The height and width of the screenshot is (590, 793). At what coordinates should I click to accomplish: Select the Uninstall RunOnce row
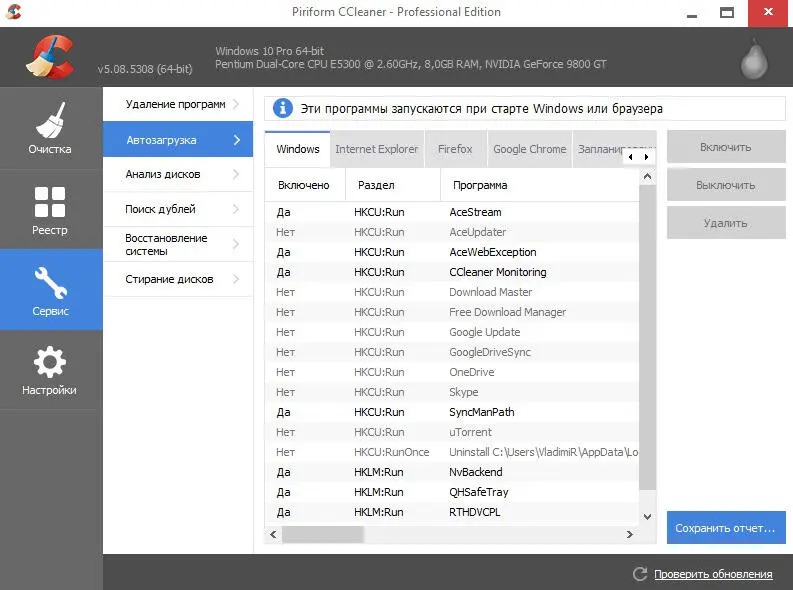(452, 452)
